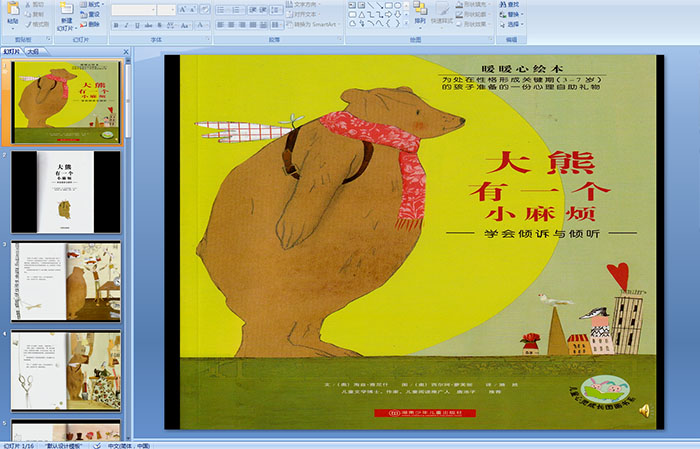Select slide 4 thumbnail
The height and width of the screenshot is (449, 700).
coord(66,370)
